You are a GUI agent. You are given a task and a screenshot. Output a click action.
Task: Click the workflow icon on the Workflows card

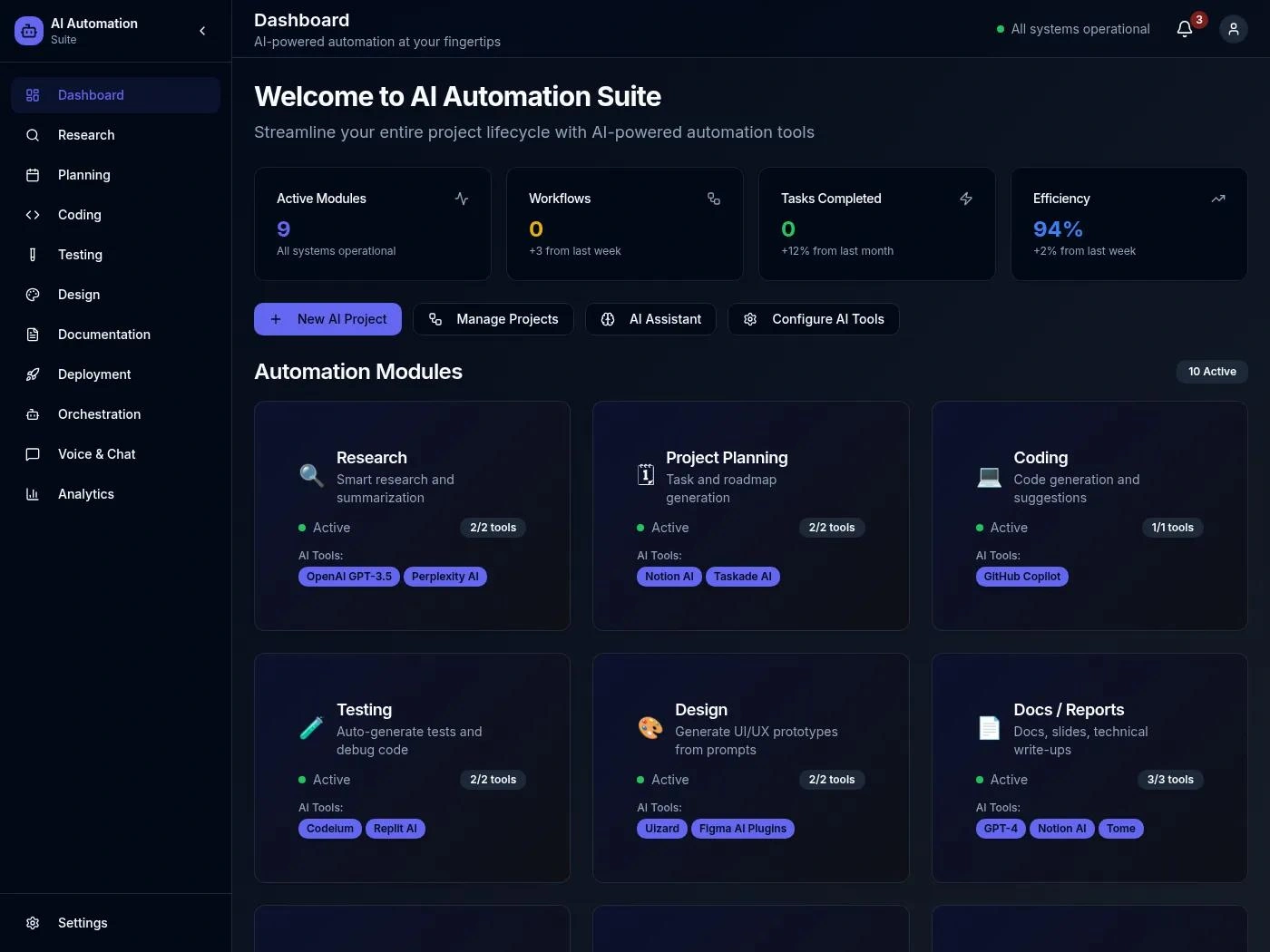click(714, 199)
